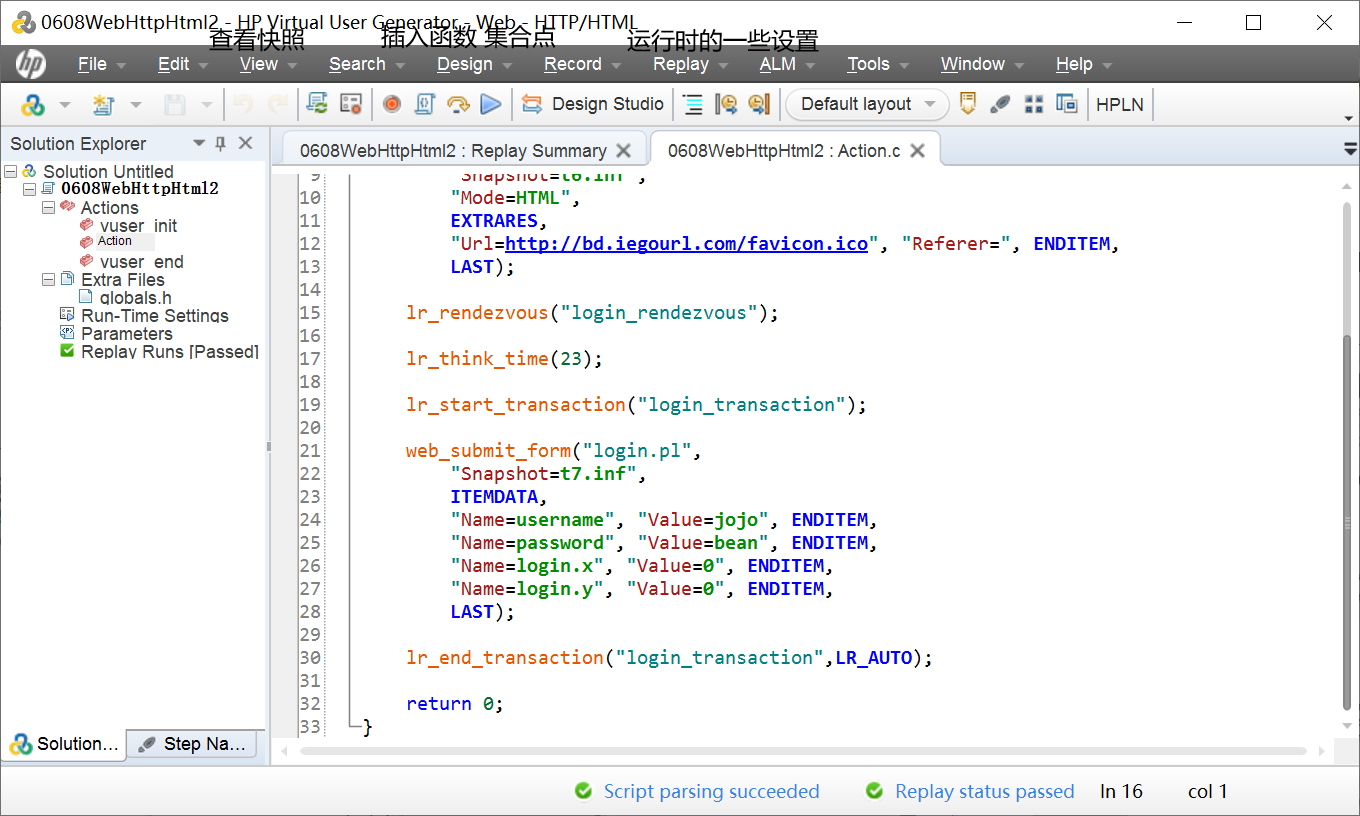Screen dimensions: 1360x816
Task: Click the Regenerate Script icon
Action: [317, 104]
